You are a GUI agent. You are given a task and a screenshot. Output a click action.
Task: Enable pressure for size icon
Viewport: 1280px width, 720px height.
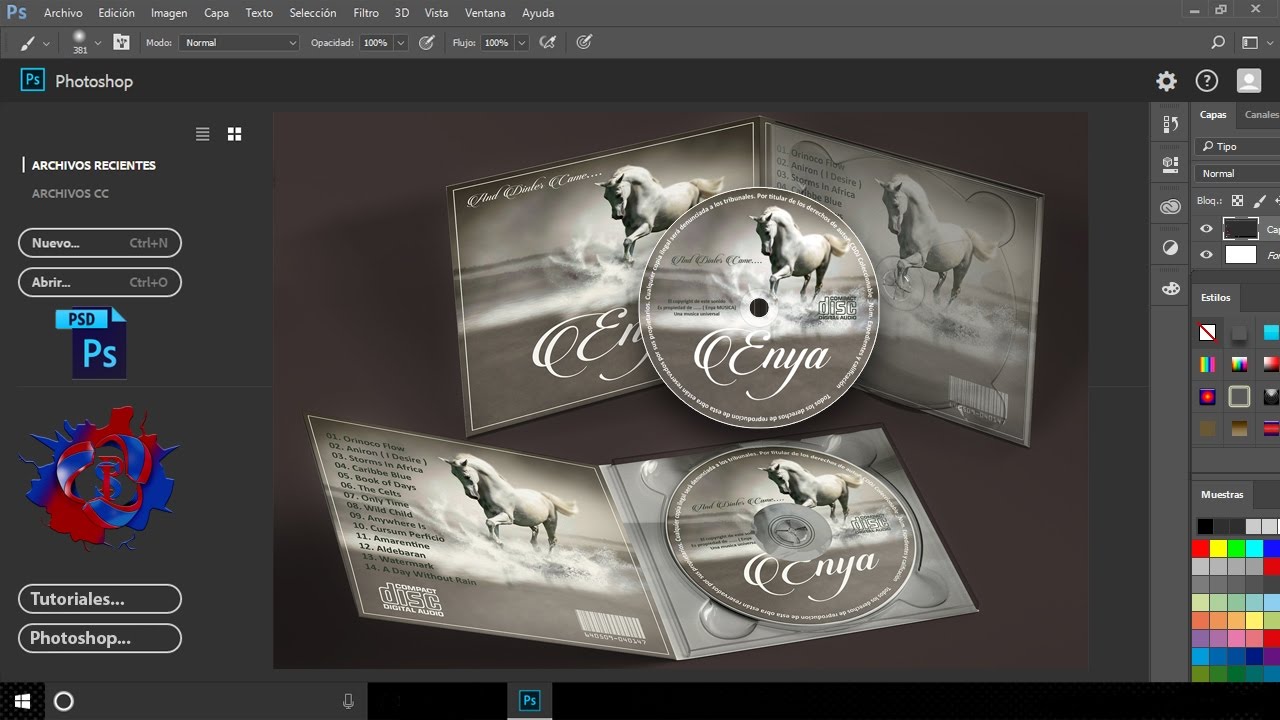(x=584, y=42)
